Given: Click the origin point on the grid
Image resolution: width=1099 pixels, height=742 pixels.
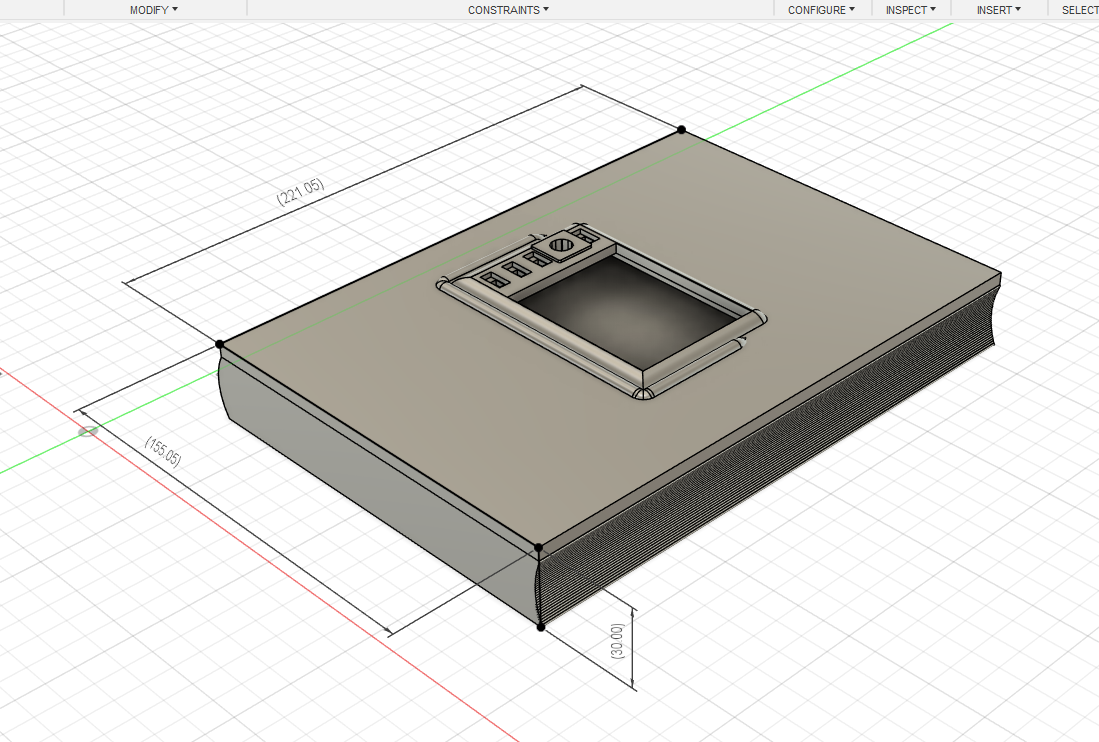Looking at the screenshot, I should coord(89,431).
